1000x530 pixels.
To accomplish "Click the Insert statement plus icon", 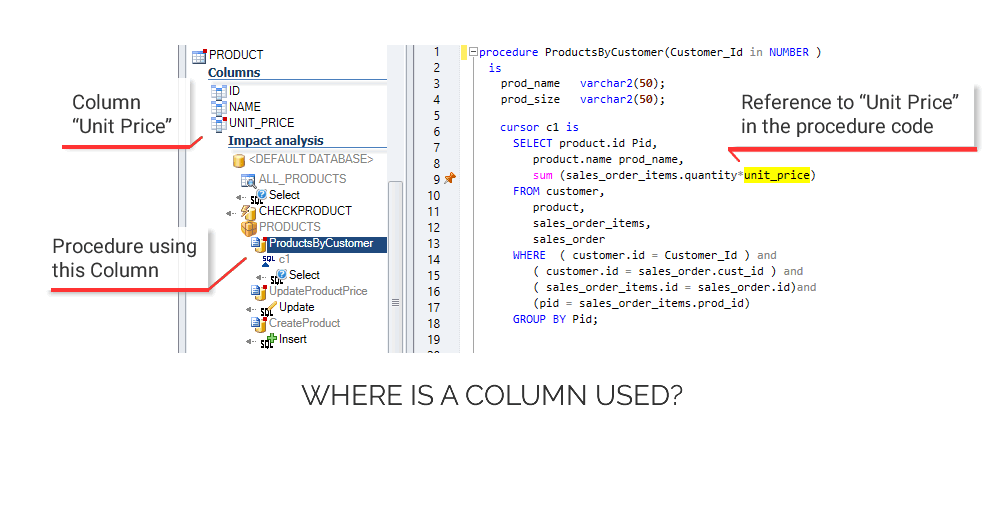I will pyautogui.click(x=270, y=339).
